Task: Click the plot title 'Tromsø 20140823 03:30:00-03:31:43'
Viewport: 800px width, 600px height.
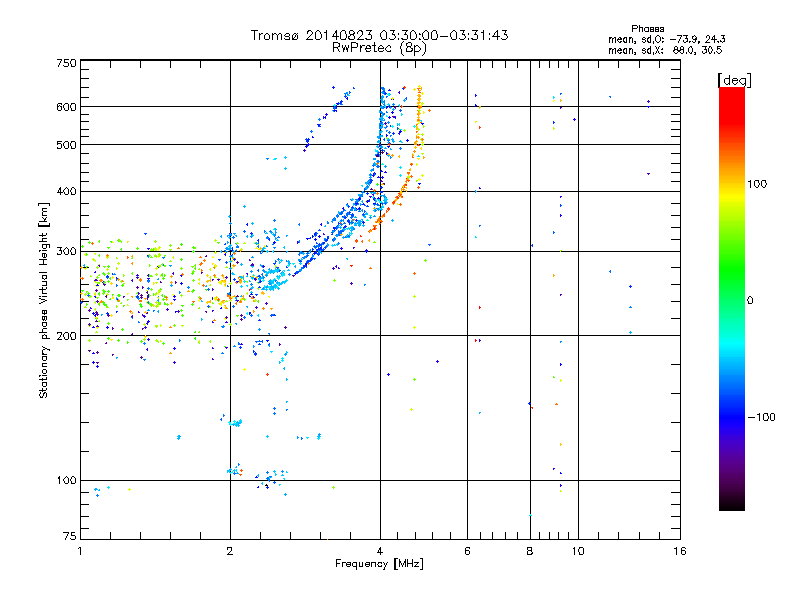Action: [x=380, y=35]
